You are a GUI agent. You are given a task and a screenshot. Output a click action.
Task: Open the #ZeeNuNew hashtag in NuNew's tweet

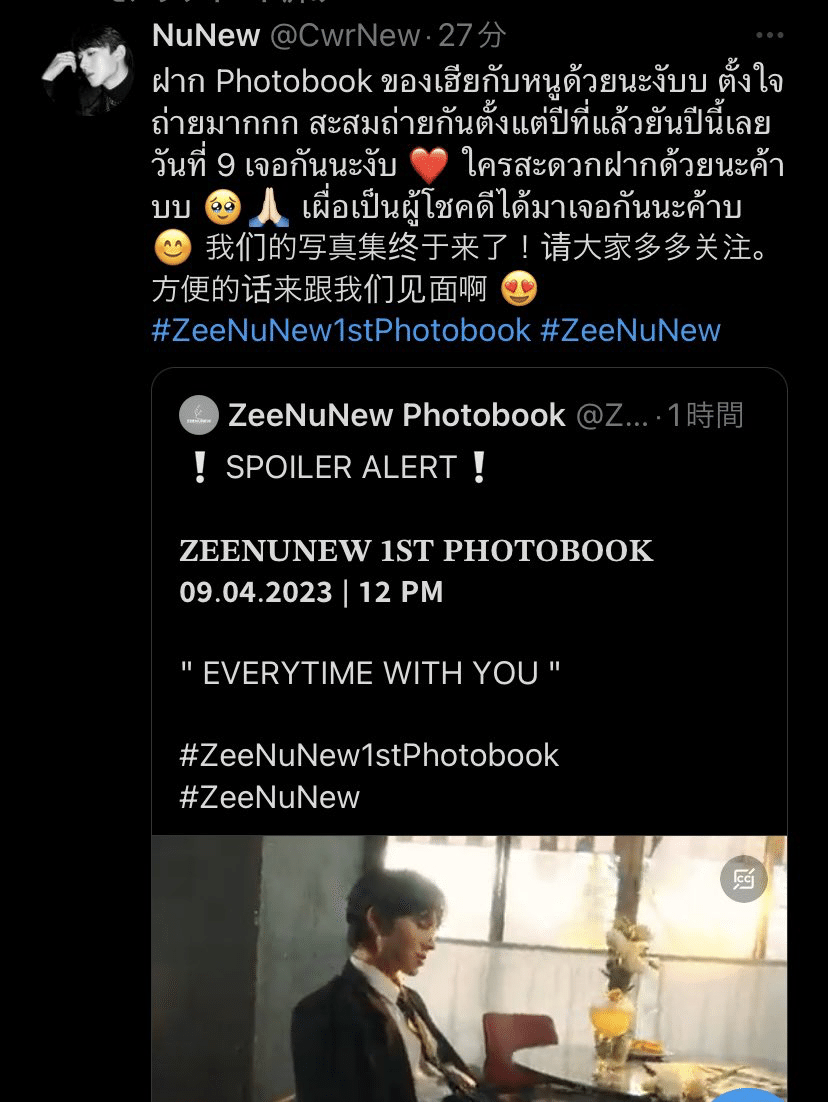coord(630,330)
